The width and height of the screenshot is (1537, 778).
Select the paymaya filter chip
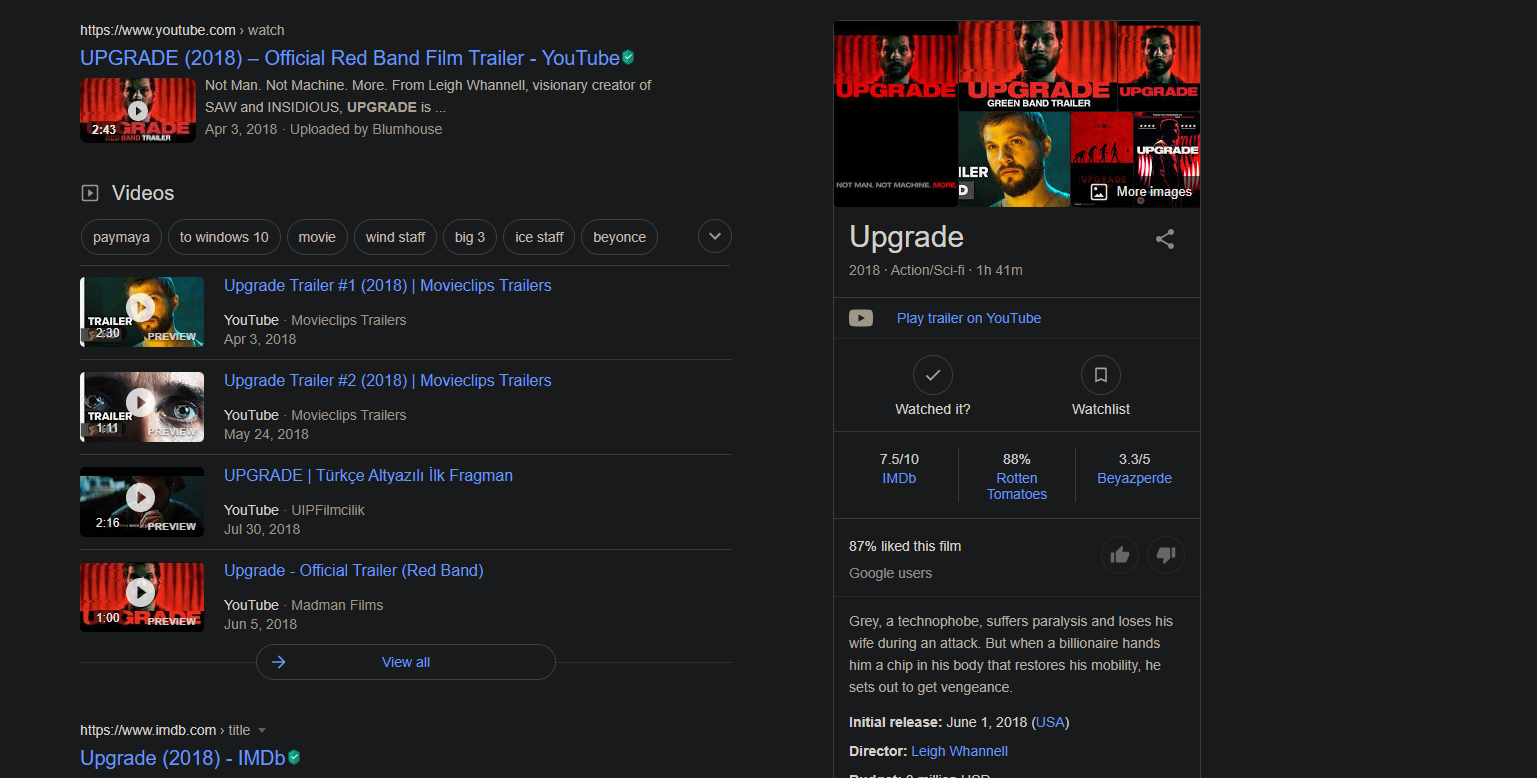121,237
